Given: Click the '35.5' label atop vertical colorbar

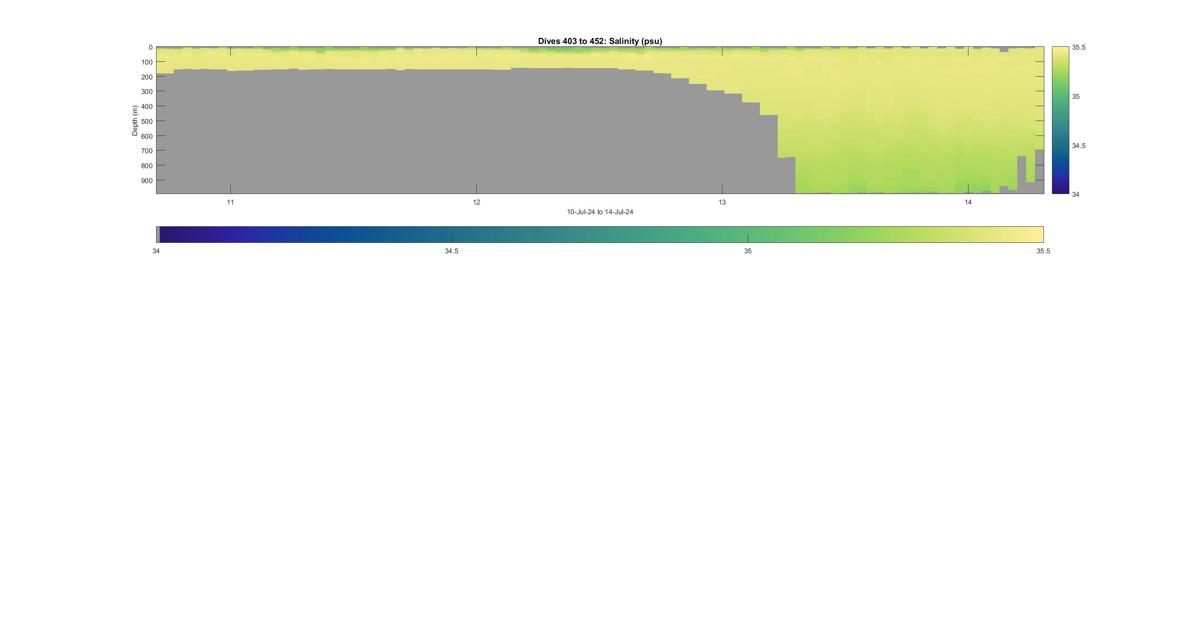Looking at the screenshot, I should click(1079, 47).
